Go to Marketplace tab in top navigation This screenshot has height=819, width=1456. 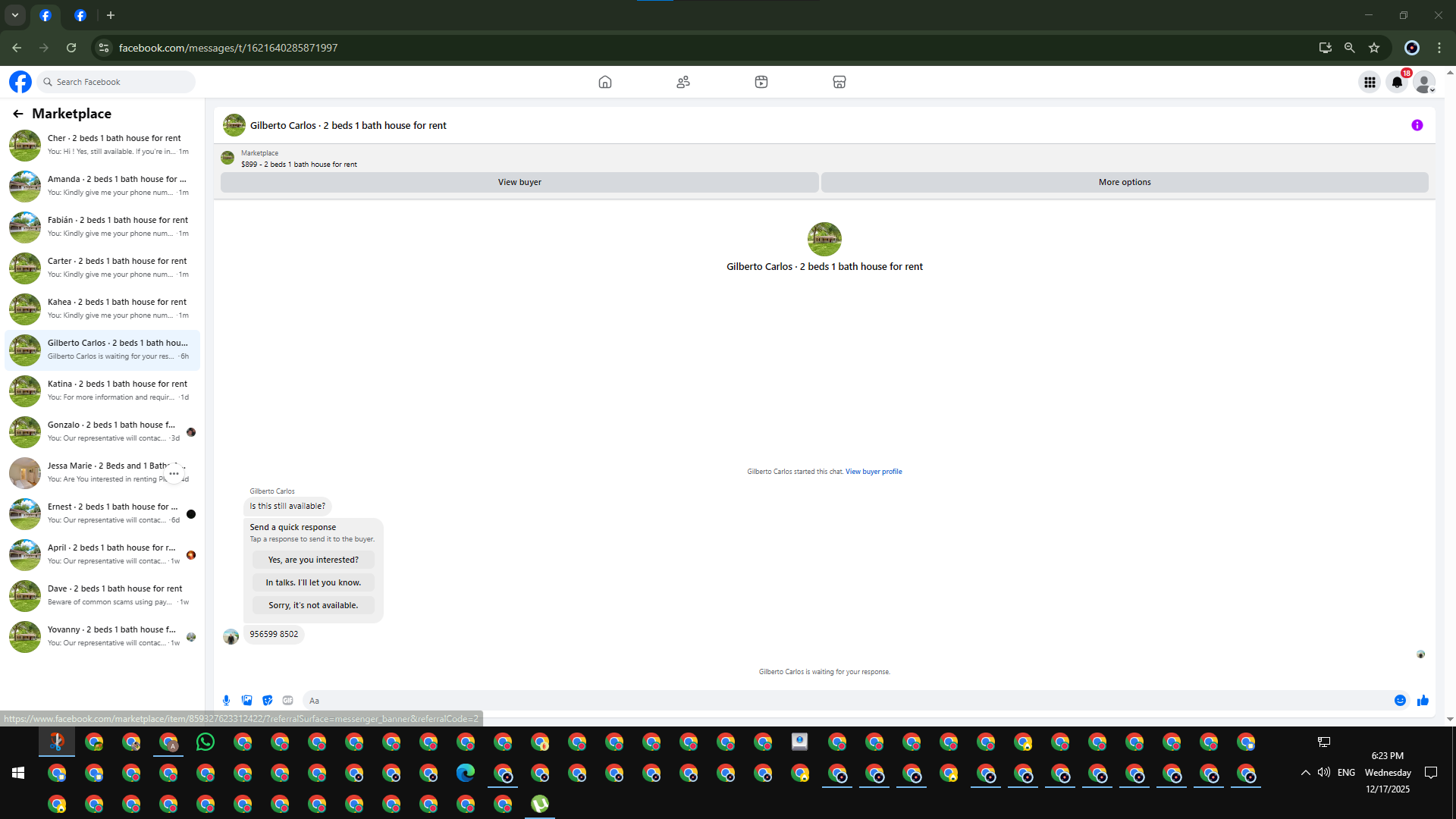click(839, 82)
